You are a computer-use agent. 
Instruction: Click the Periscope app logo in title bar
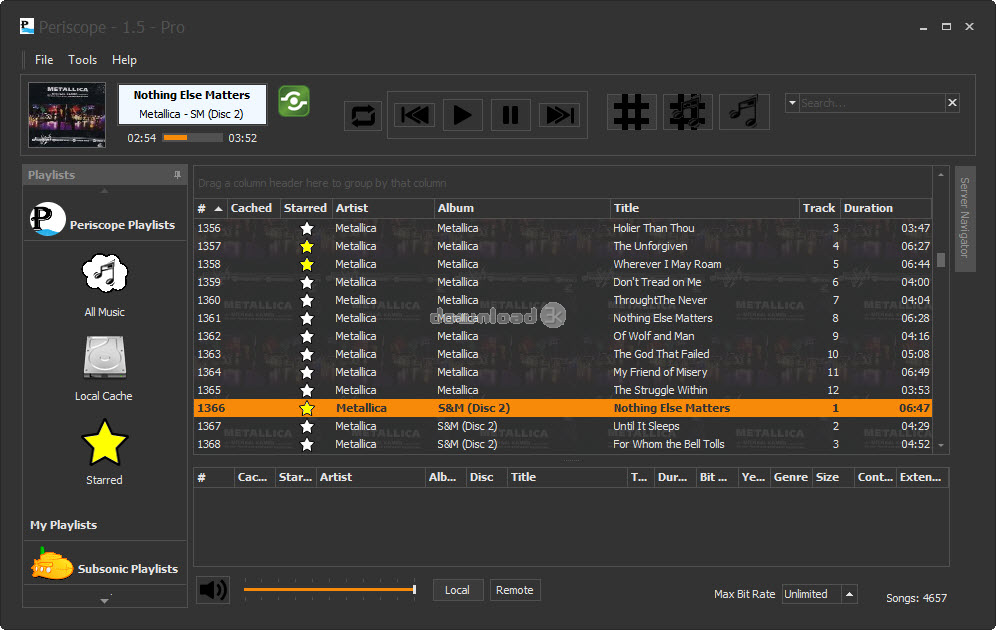coord(27,26)
